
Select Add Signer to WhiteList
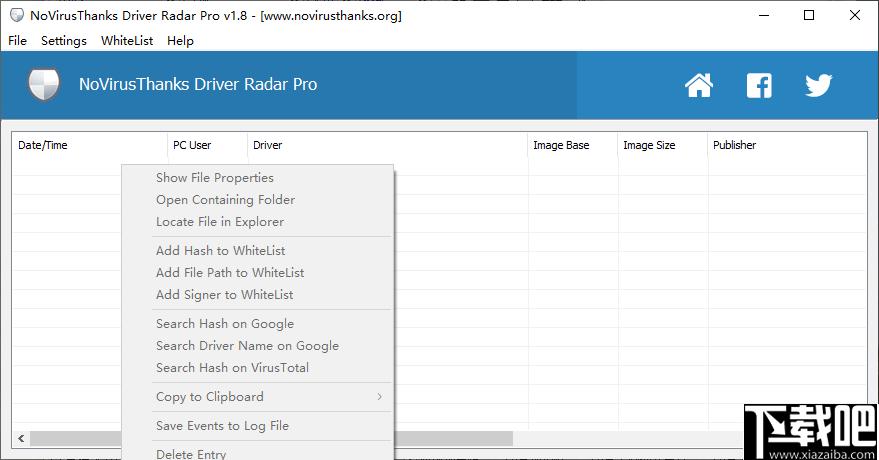point(258,295)
